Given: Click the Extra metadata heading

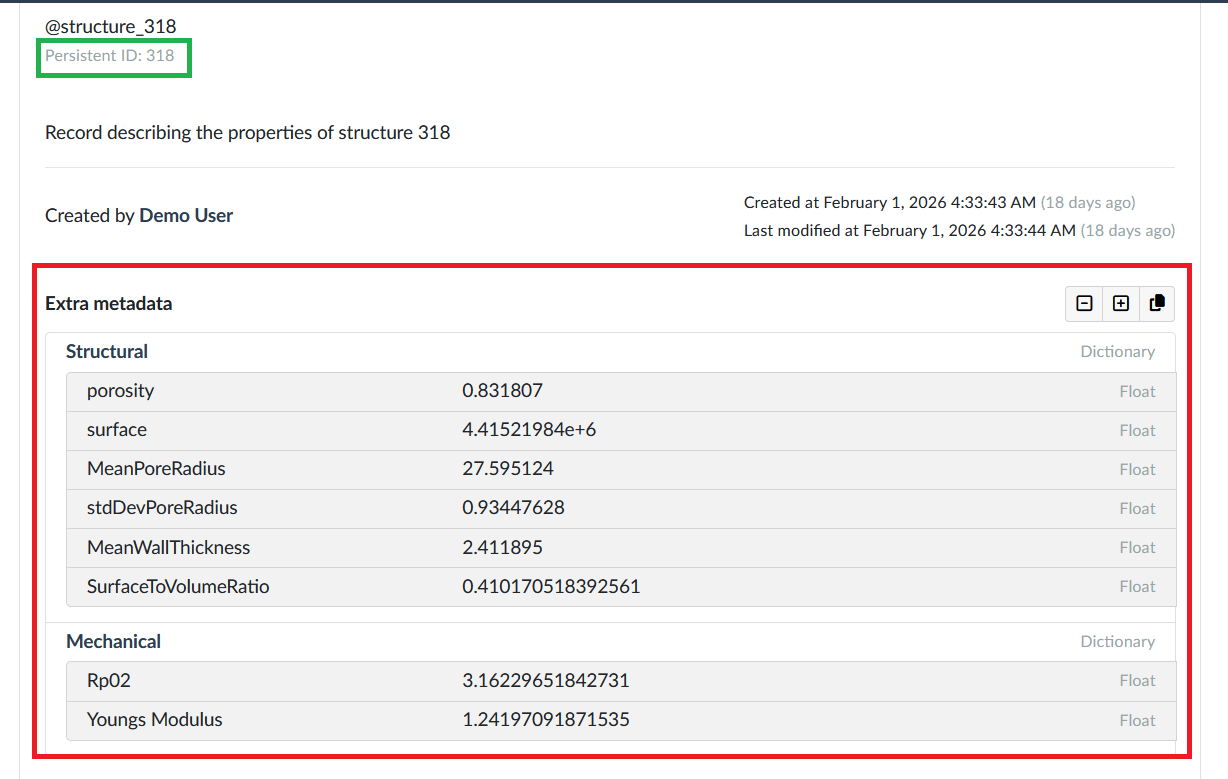Looking at the screenshot, I should (x=109, y=303).
